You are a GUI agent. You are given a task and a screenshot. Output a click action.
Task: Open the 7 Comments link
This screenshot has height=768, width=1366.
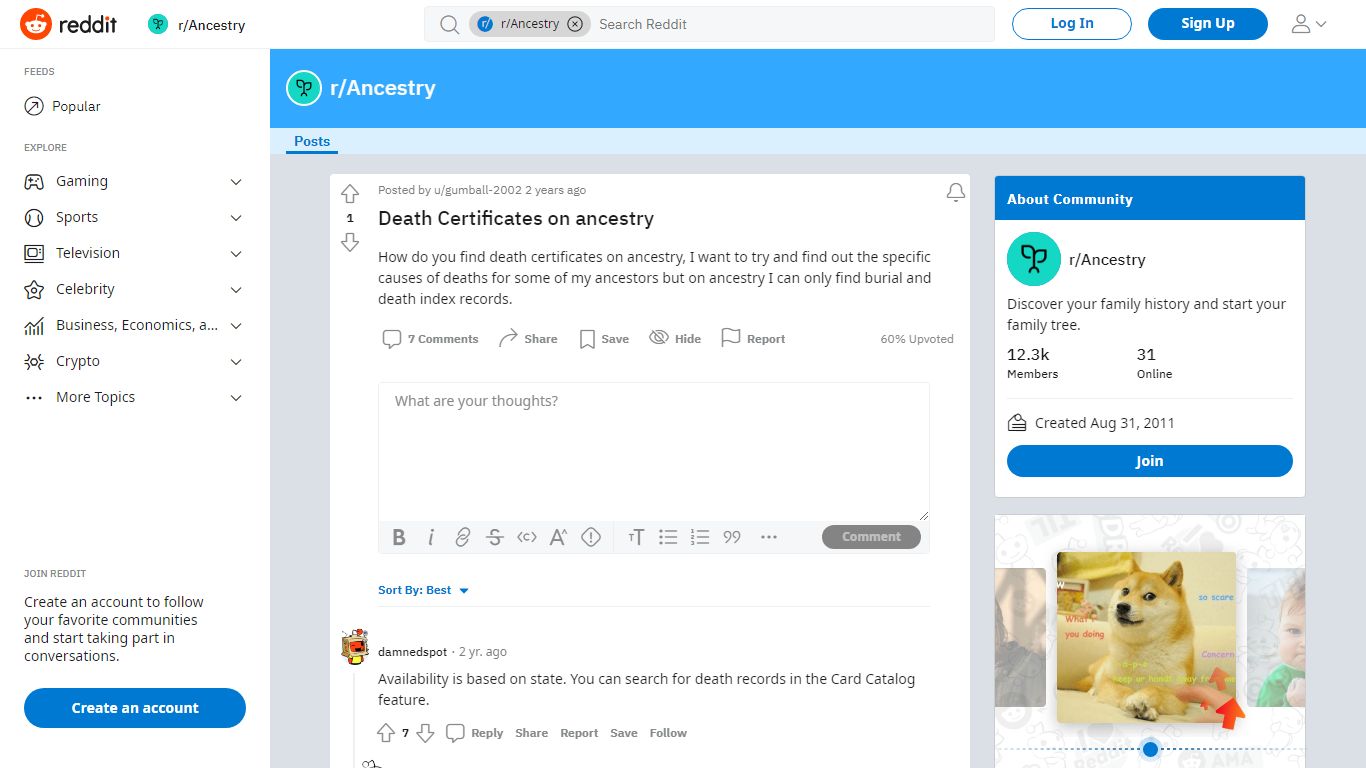431,339
